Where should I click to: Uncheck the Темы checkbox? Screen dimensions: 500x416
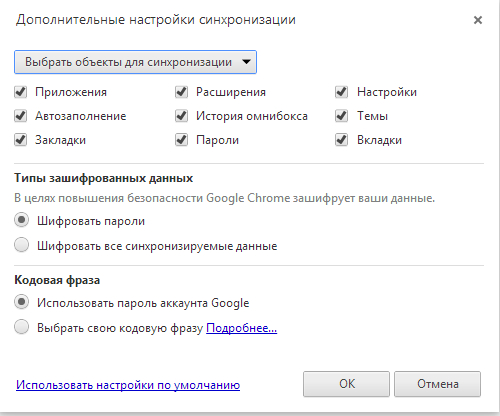coord(342,116)
